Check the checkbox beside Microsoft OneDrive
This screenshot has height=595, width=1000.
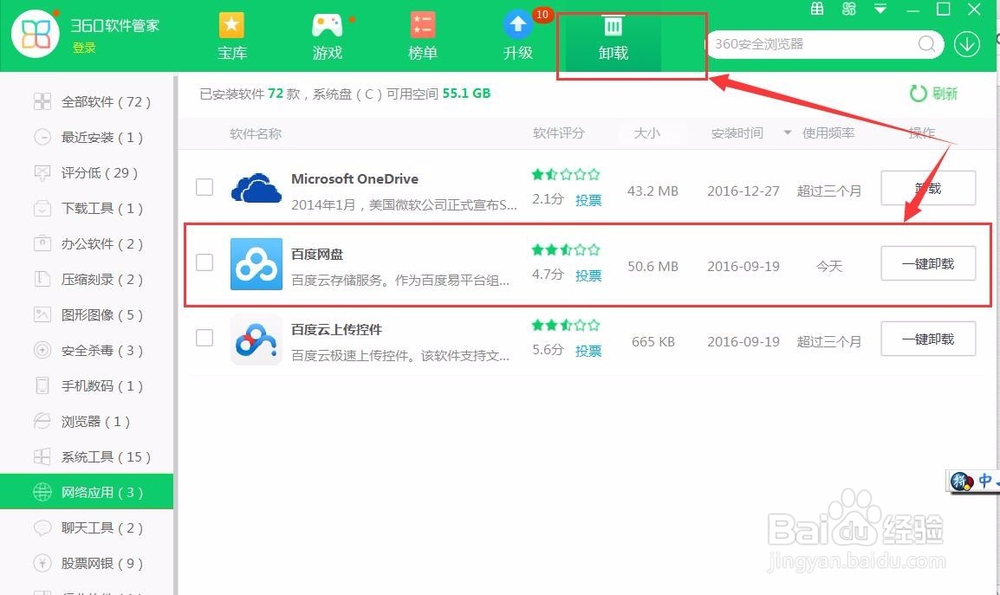204,187
